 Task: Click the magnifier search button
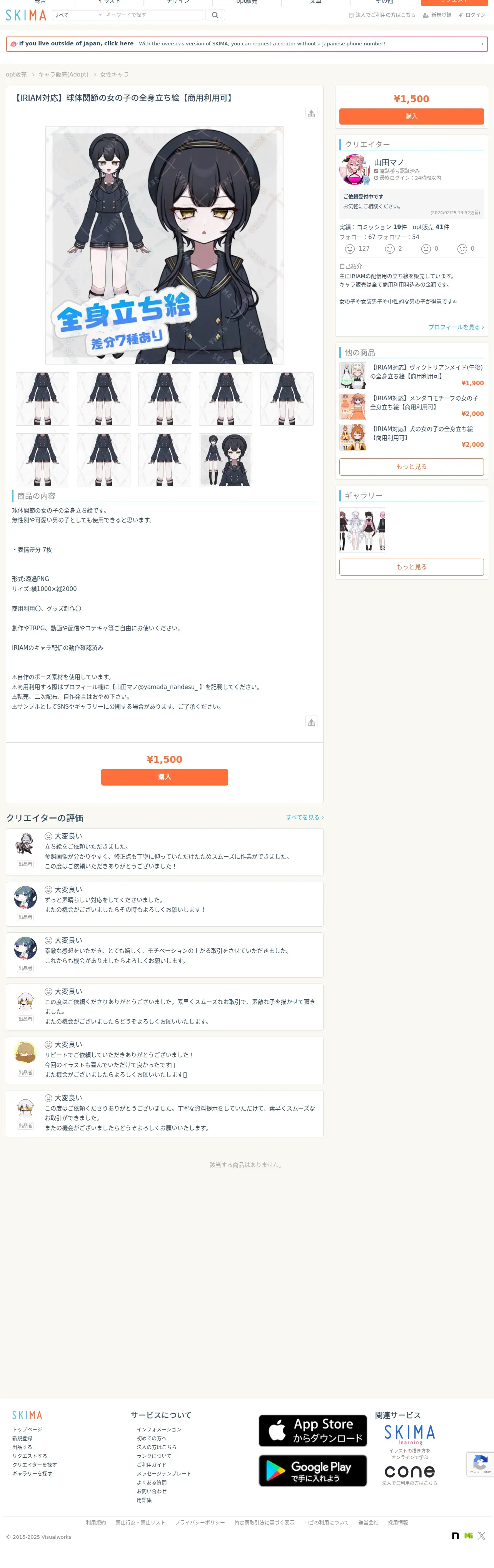(215, 15)
